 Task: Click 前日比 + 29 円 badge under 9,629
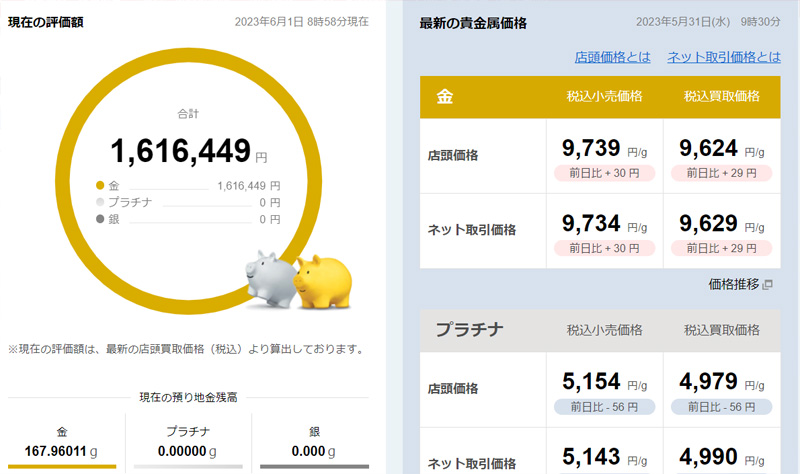pos(721,248)
